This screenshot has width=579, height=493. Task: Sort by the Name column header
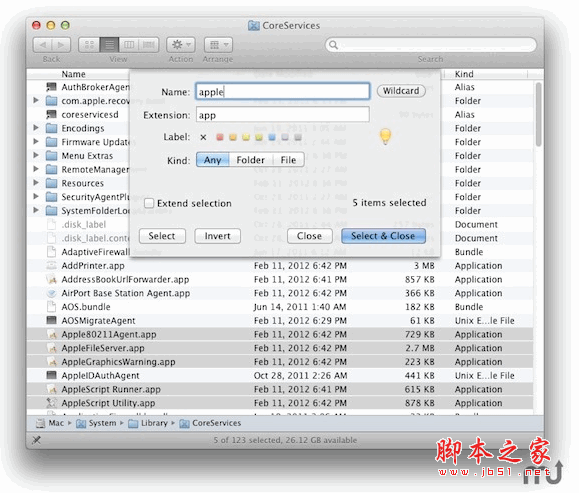tap(73, 74)
